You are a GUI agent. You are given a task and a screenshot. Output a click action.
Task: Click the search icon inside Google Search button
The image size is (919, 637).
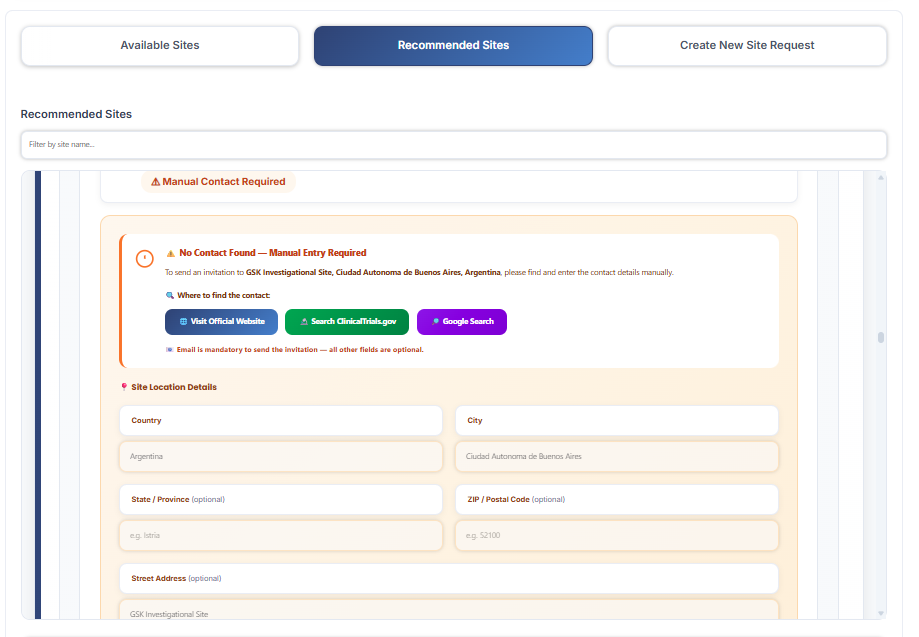click(x=434, y=321)
